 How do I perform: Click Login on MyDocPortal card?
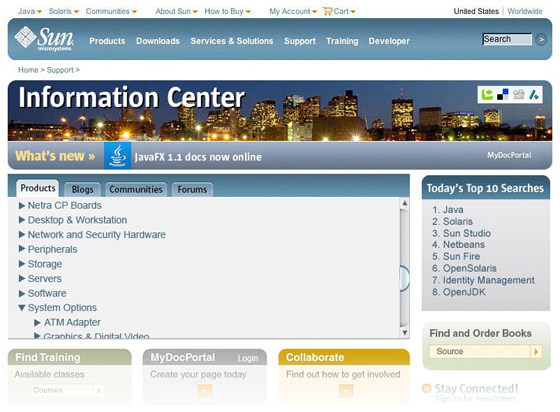[x=248, y=358]
